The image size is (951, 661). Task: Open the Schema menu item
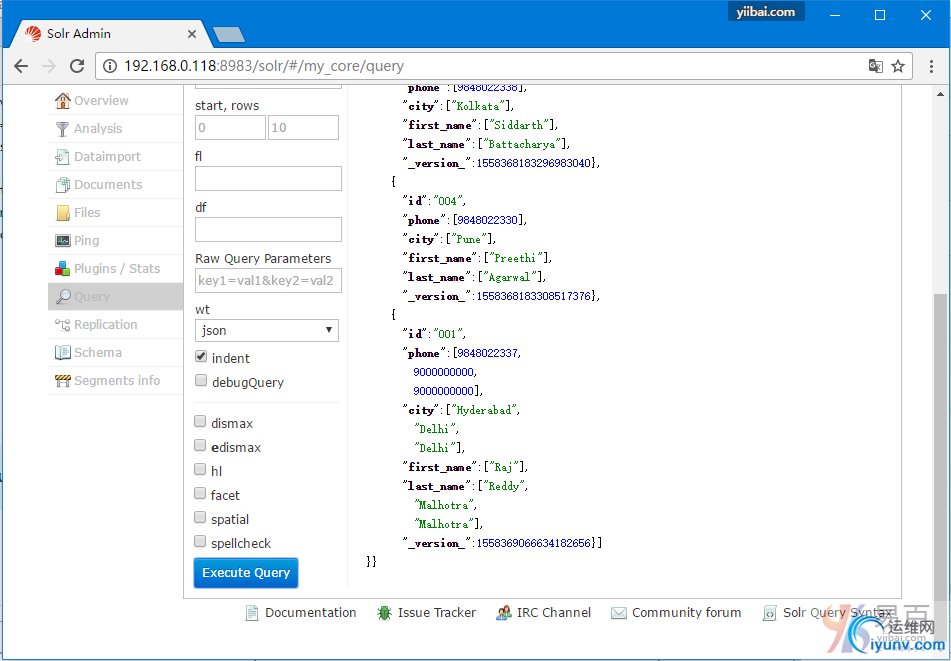pyautogui.click(x=115, y=352)
